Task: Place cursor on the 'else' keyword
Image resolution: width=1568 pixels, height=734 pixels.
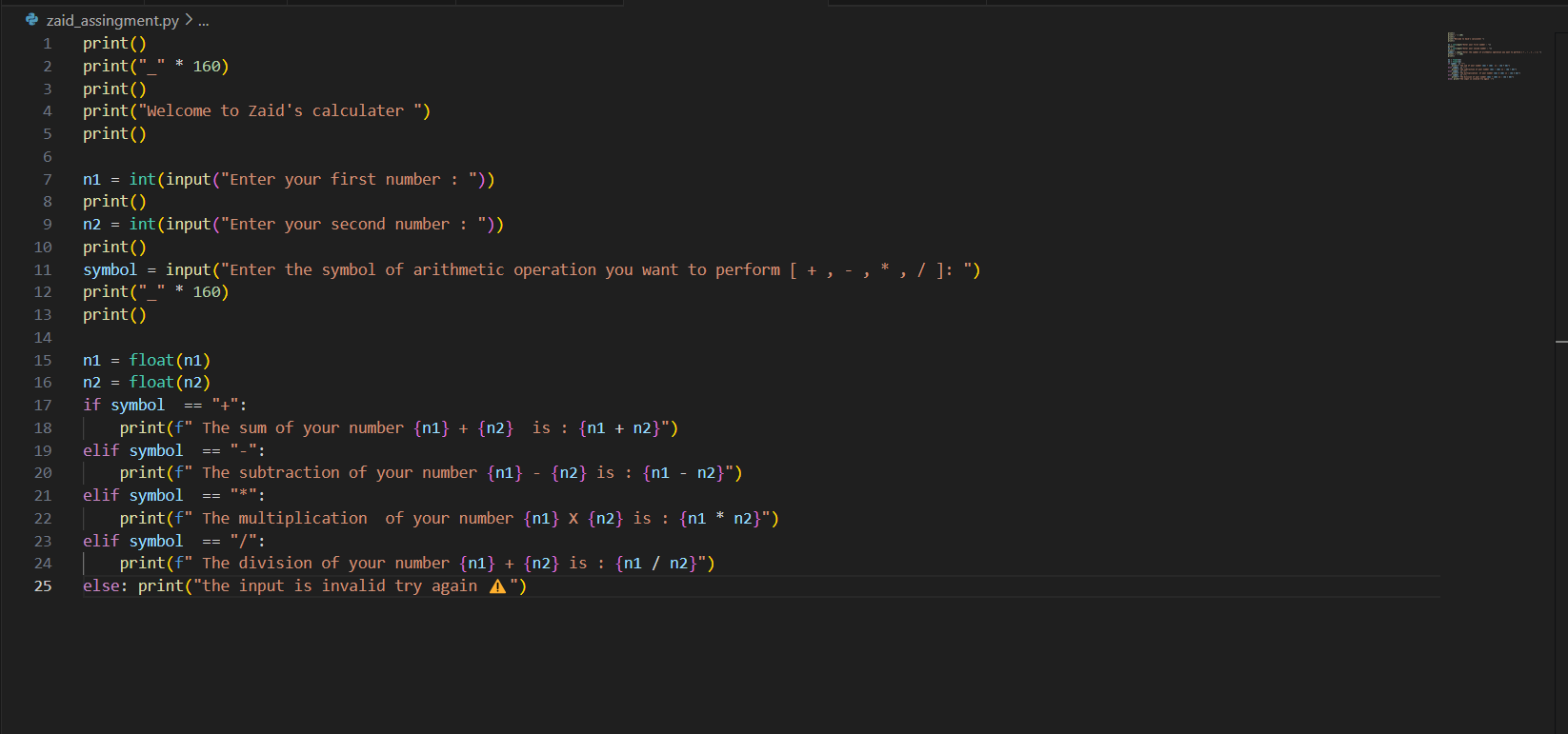Action: [x=101, y=586]
